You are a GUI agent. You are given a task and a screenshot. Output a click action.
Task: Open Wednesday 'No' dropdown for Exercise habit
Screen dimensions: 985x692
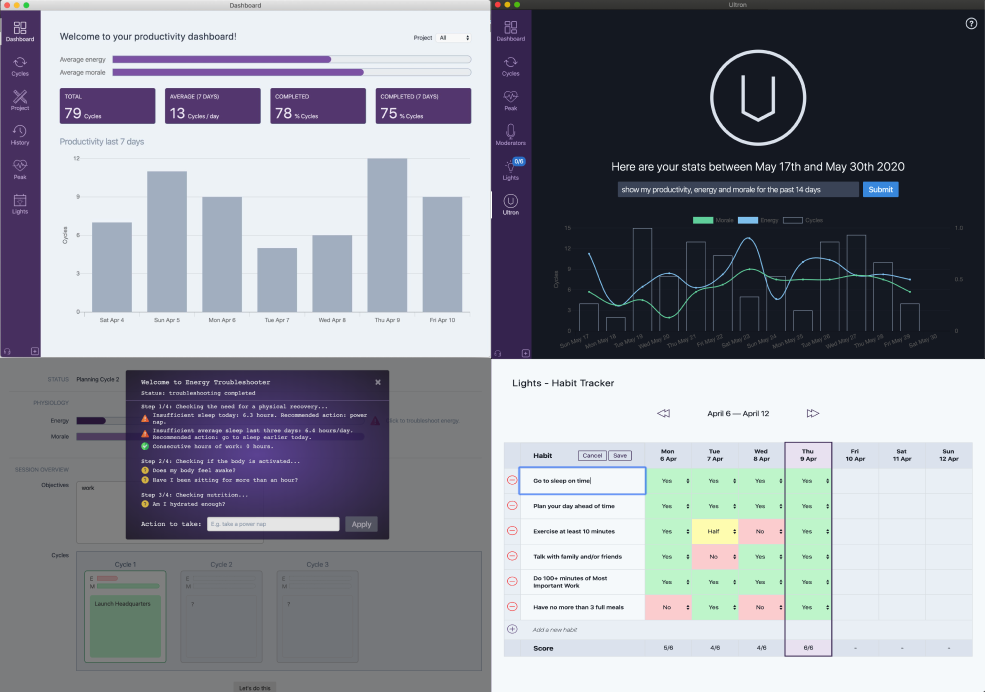761,531
